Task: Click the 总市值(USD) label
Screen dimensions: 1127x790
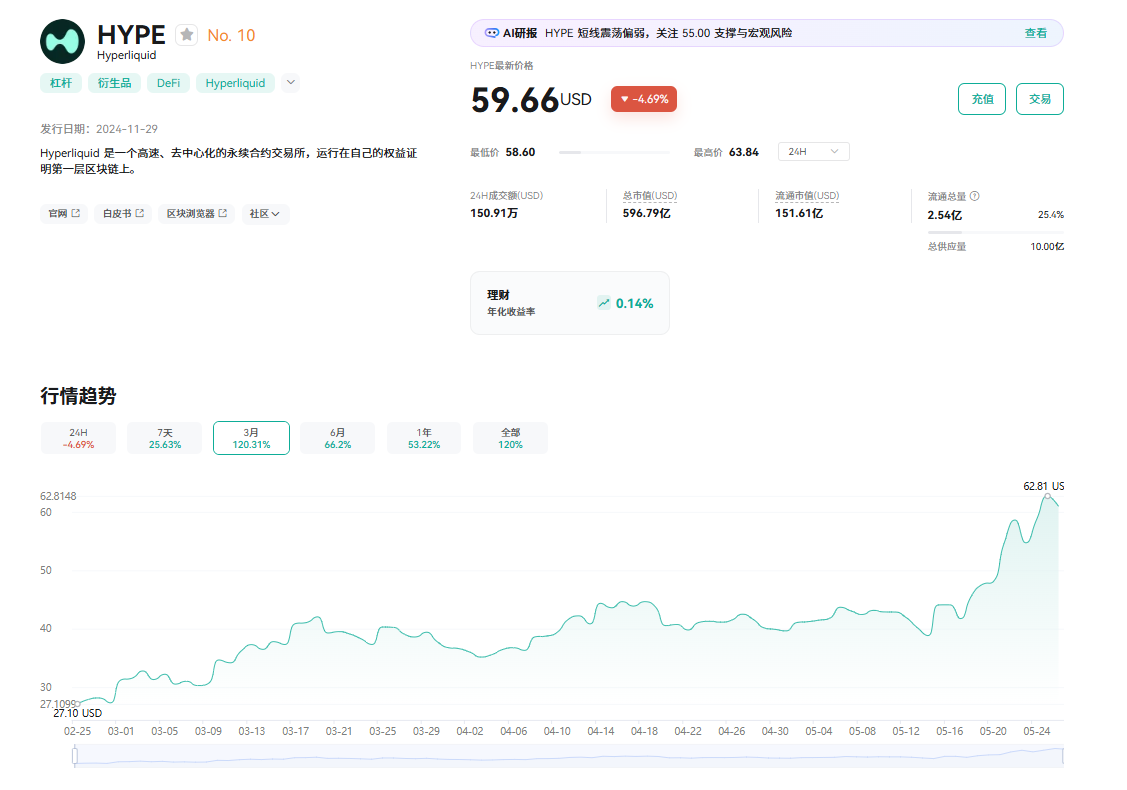Action: pos(650,196)
